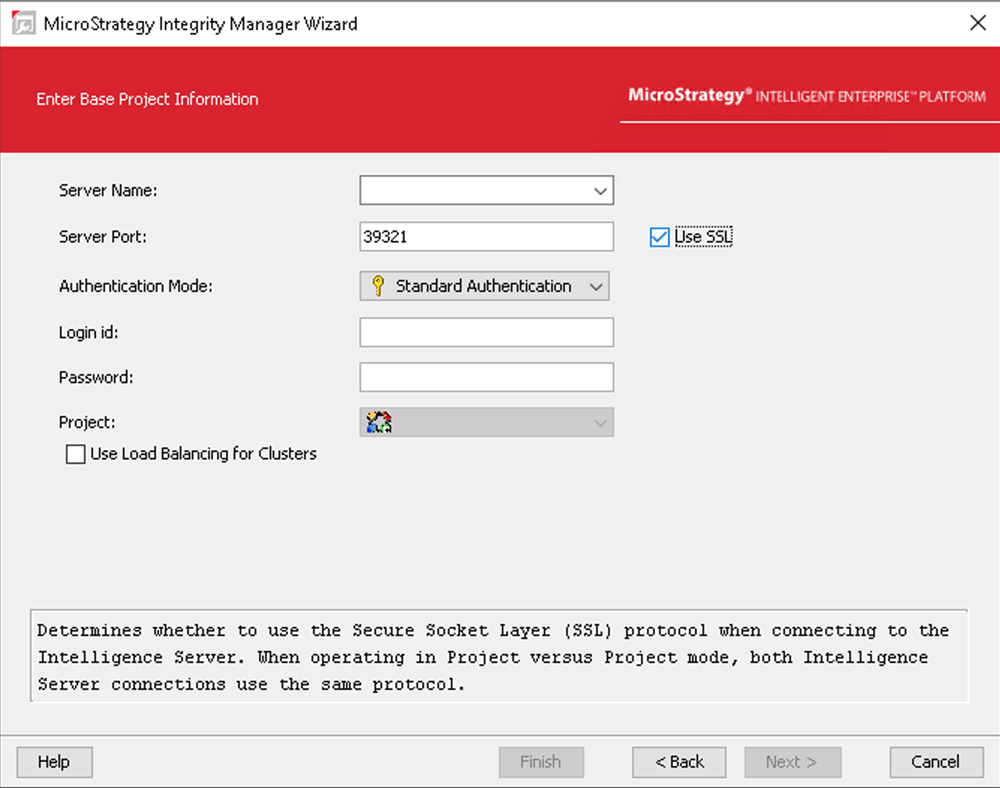Click the Finish button

[x=540, y=762]
